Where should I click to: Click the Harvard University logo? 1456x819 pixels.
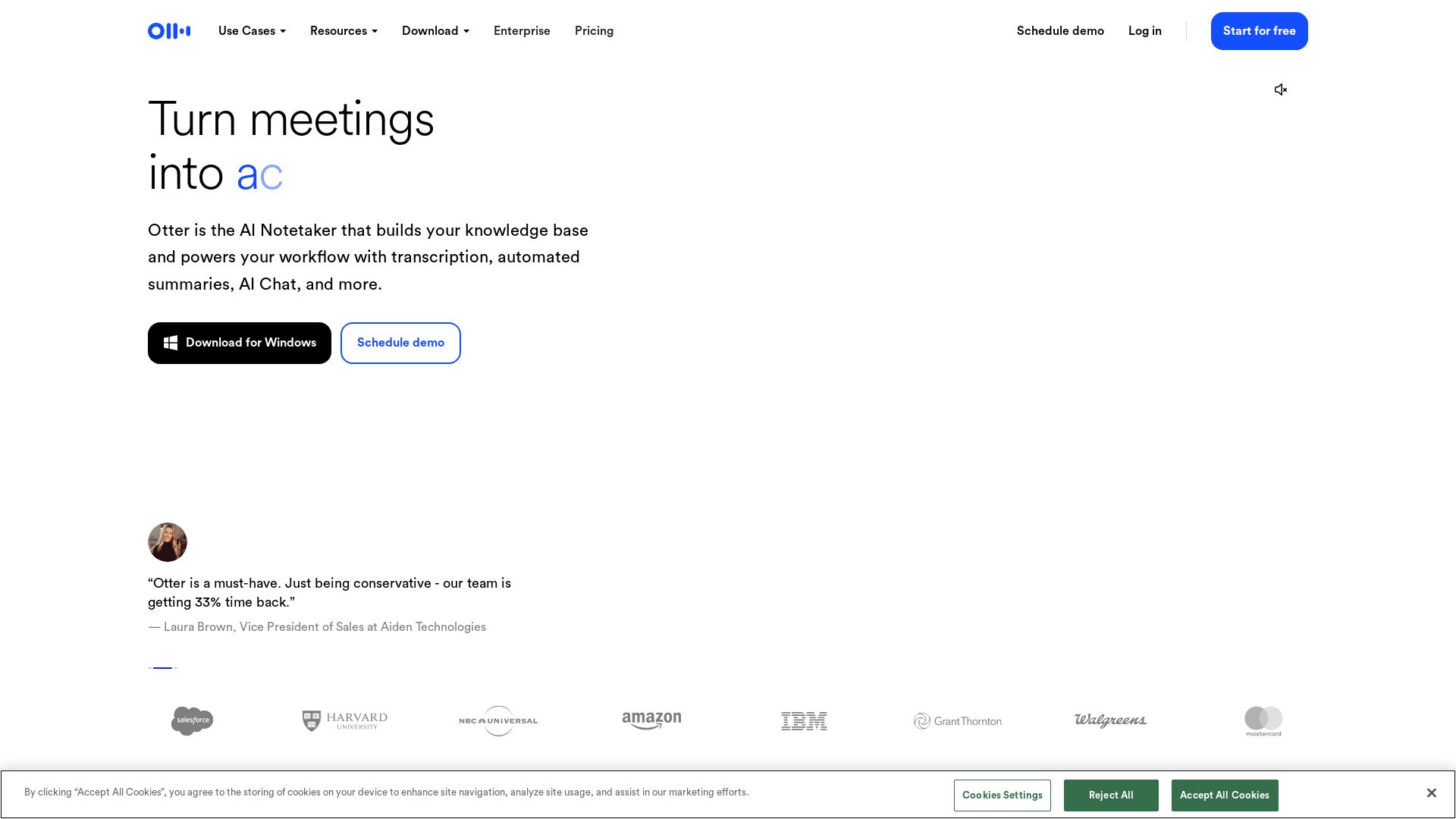click(345, 720)
